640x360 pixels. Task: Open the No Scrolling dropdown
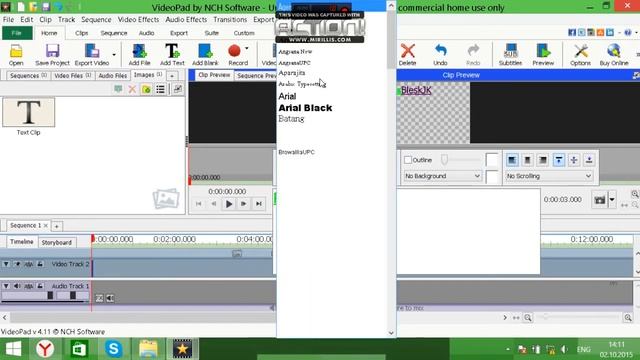coord(549,176)
